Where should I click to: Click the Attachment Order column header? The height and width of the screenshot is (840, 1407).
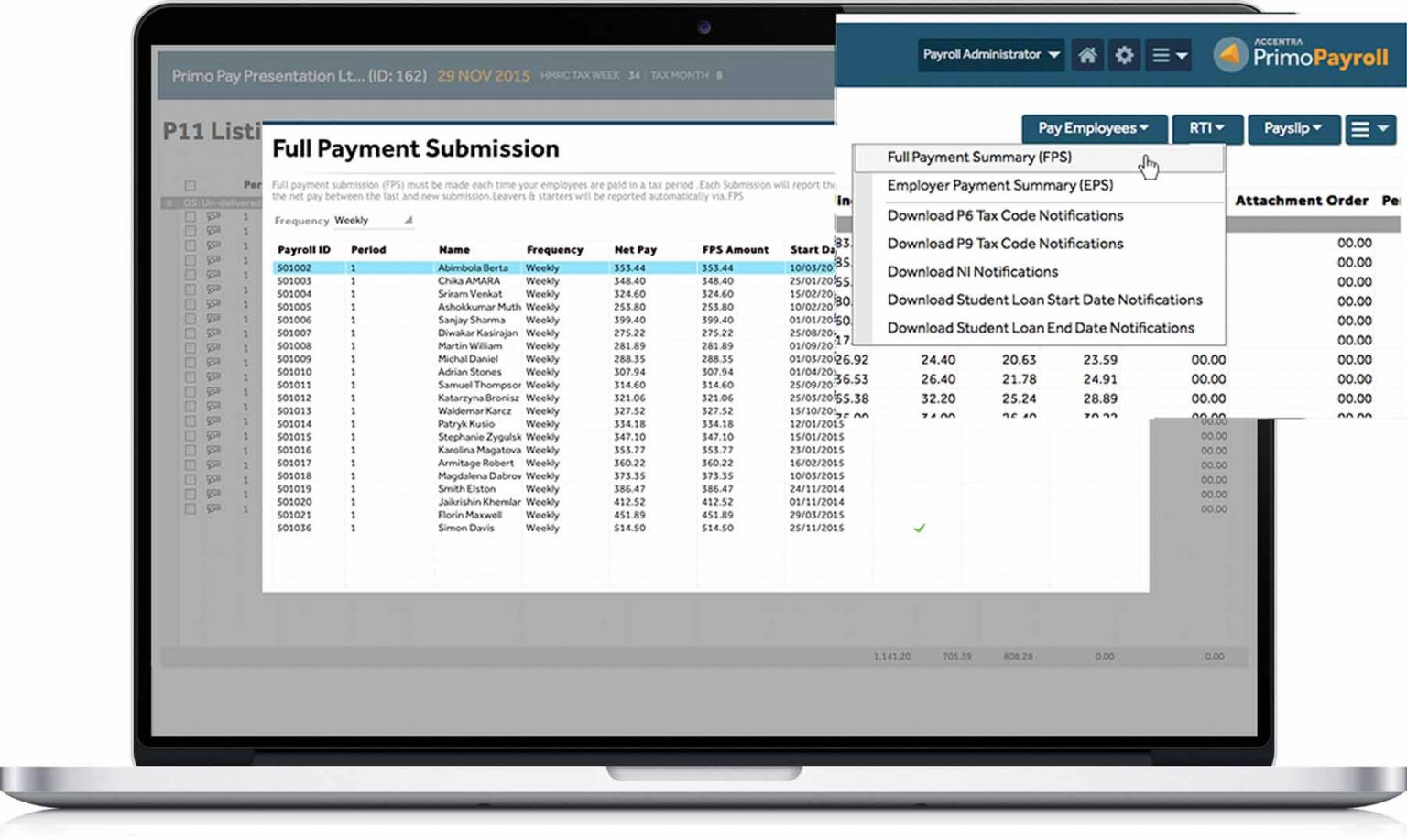point(1302,201)
